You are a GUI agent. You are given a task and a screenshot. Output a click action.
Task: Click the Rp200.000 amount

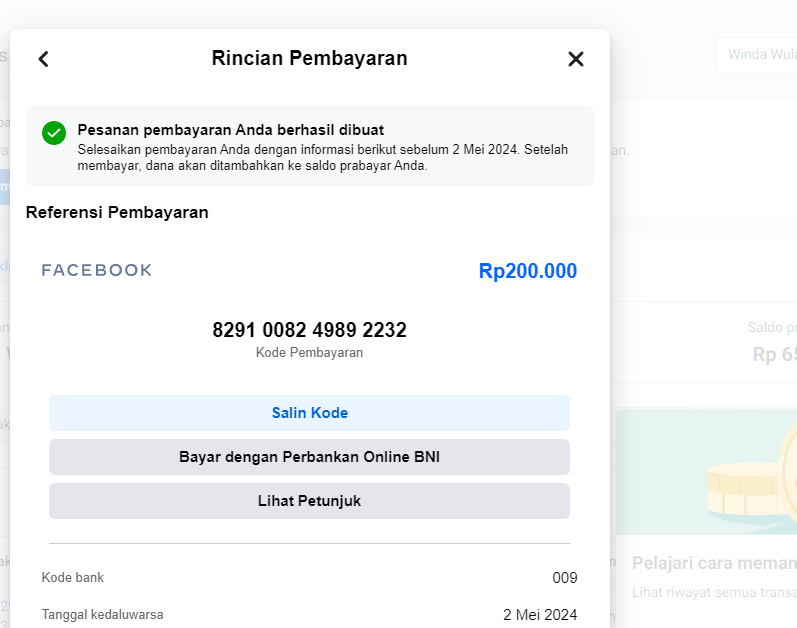pyautogui.click(x=528, y=271)
